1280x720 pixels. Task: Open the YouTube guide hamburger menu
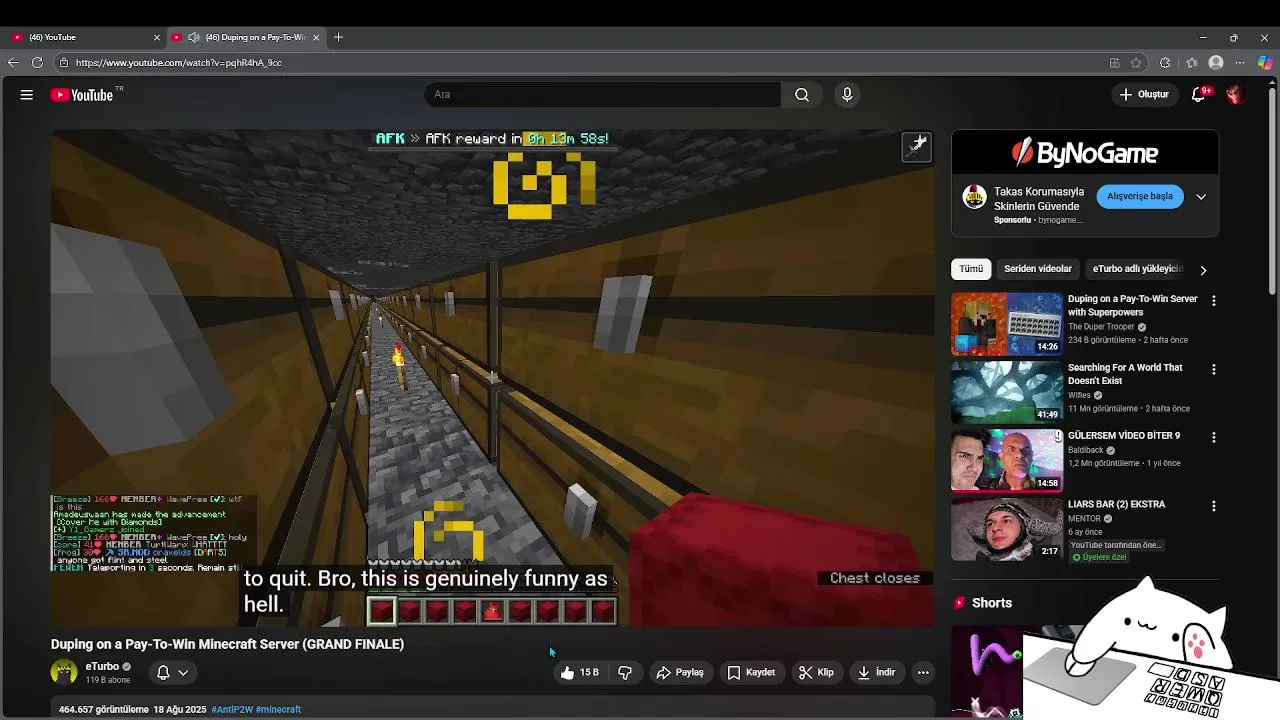click(x=27, y=95)
